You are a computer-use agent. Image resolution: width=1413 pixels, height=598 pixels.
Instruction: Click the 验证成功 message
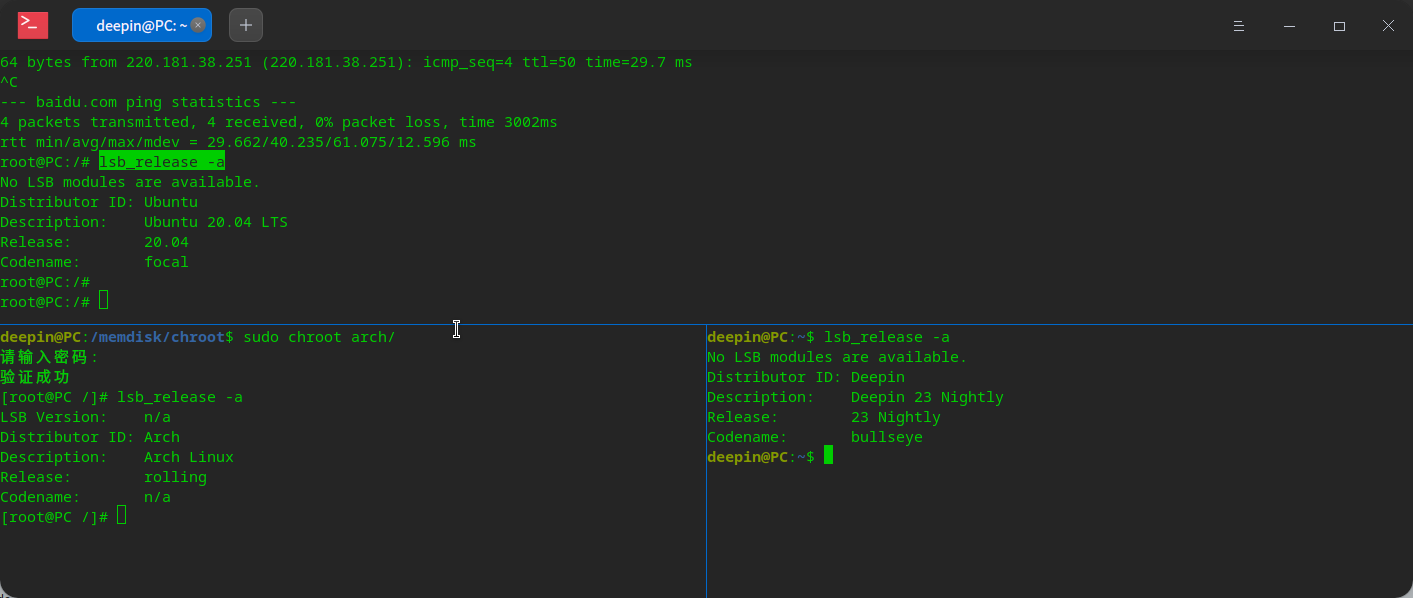[35, 377]
